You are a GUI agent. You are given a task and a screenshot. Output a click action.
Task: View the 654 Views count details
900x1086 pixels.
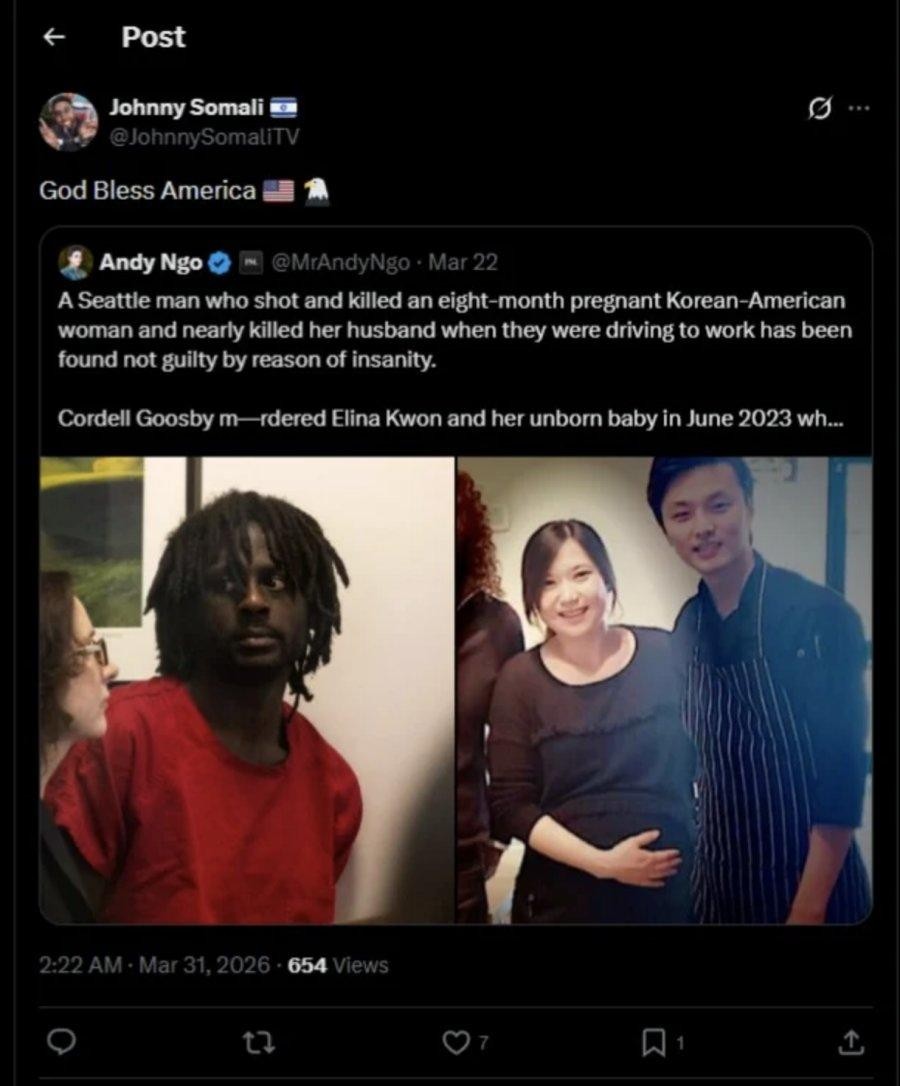pyautogui.click(x=337, y=965)
